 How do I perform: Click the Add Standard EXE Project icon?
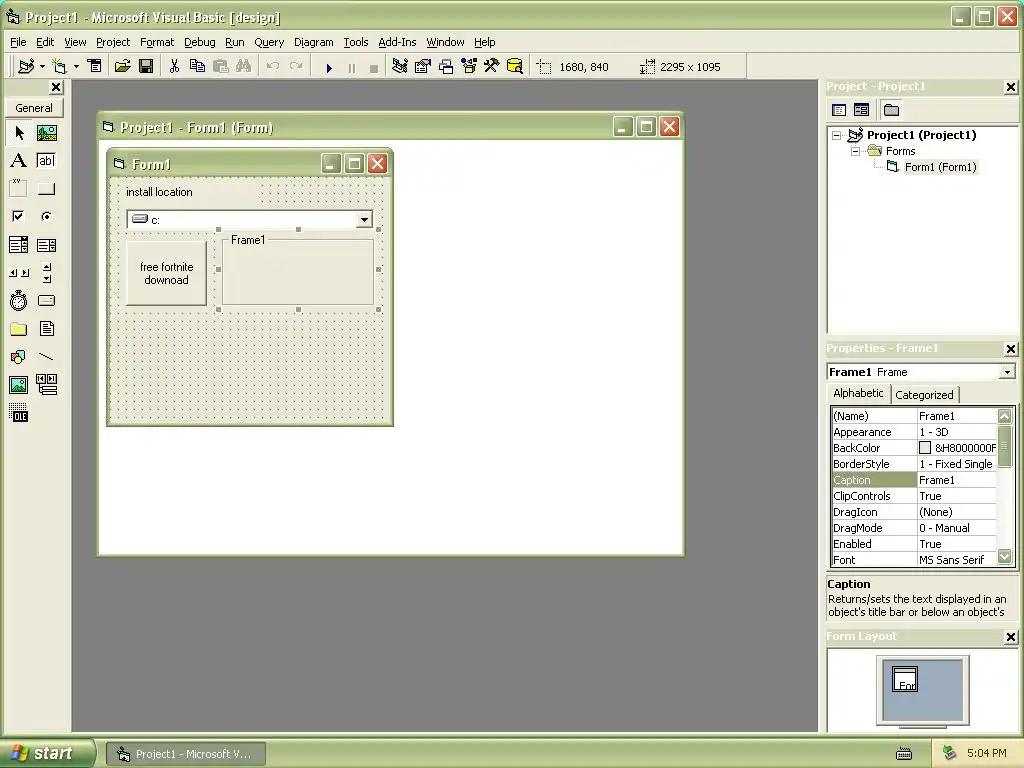pyautogui.click(x=26, y=67)
